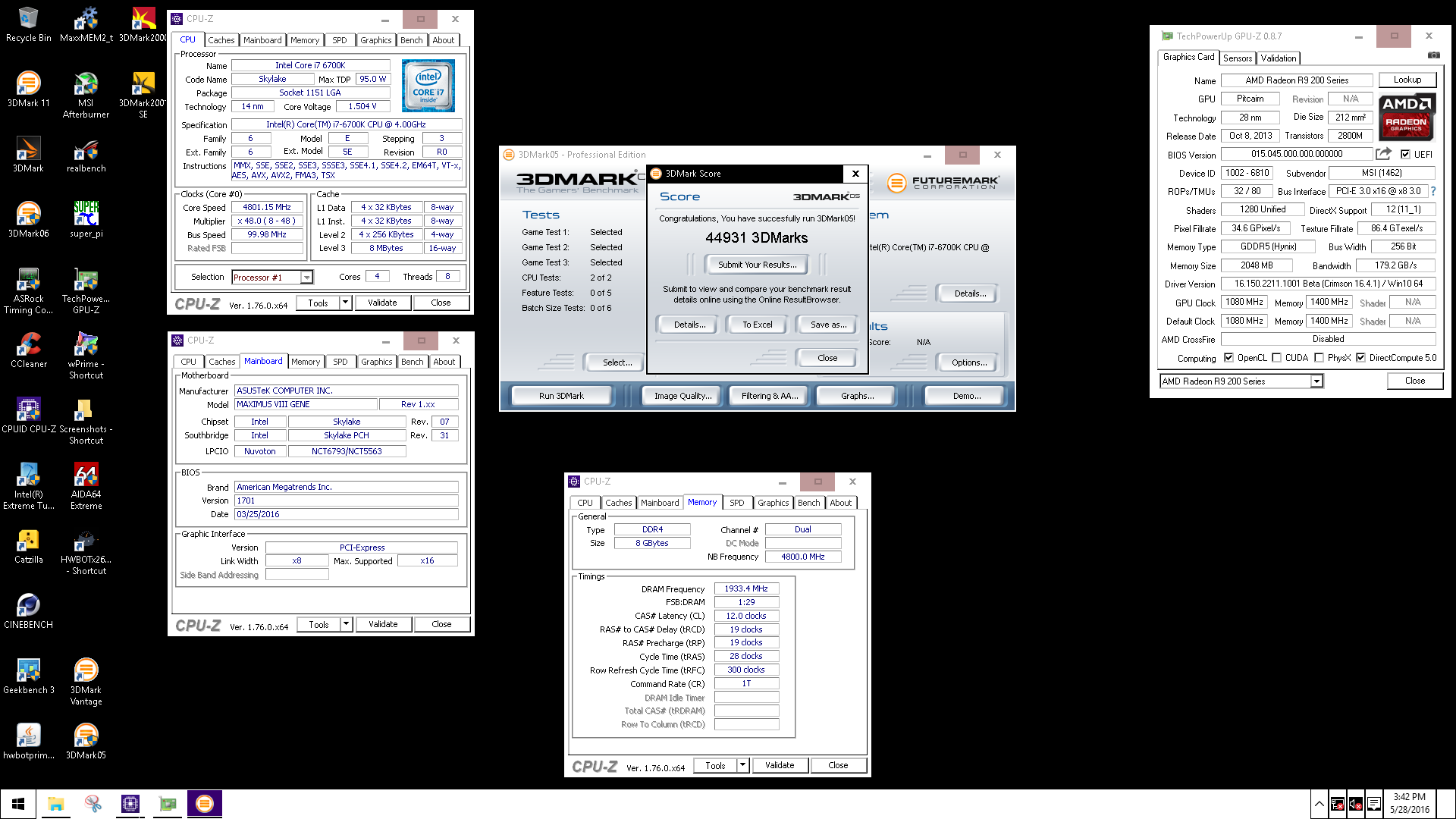
Task: Open 3DMark 11 desktop icon
Action: click(x=28, y=89)
